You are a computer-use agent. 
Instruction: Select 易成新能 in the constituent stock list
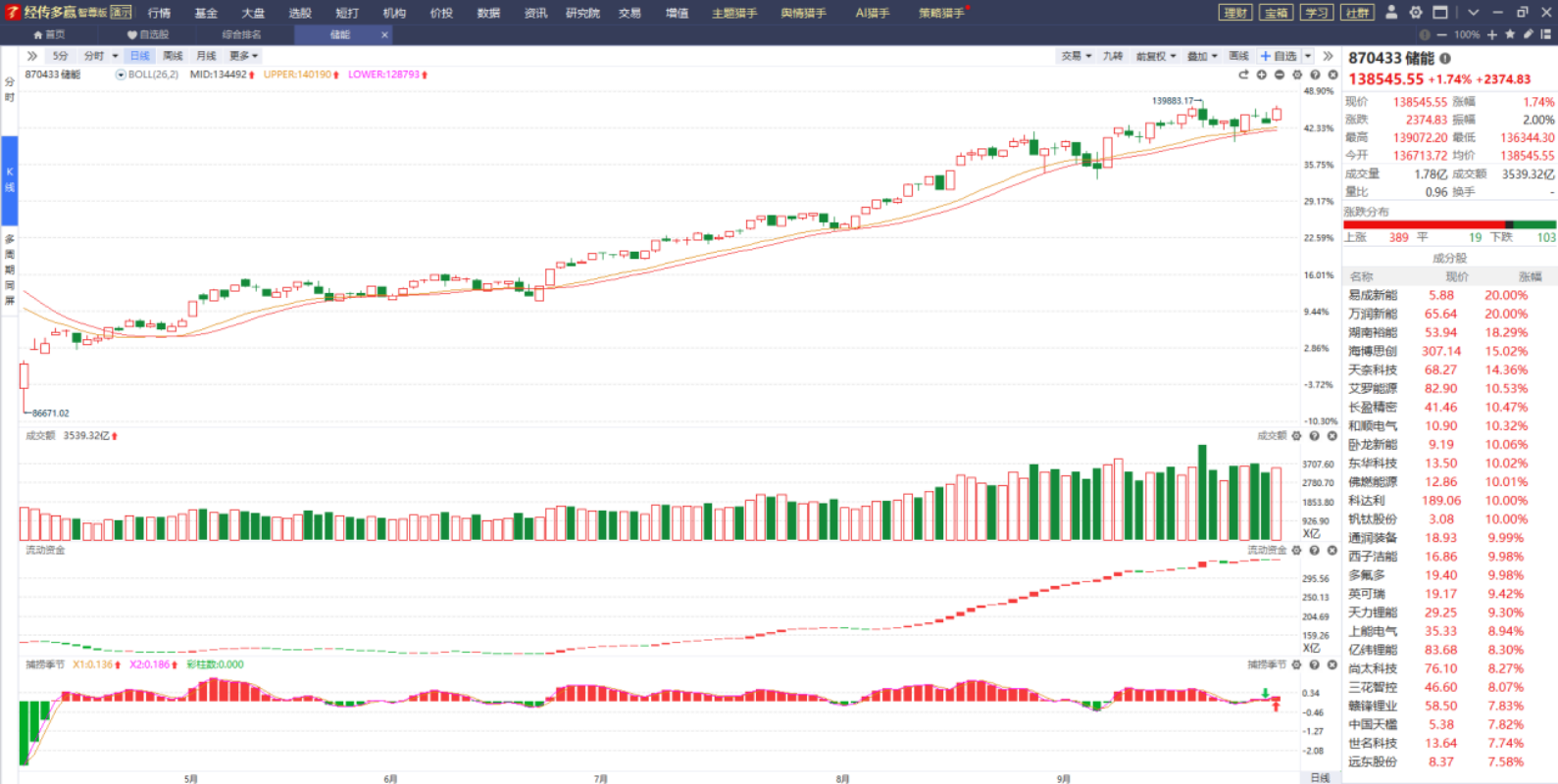point(1373,295)
